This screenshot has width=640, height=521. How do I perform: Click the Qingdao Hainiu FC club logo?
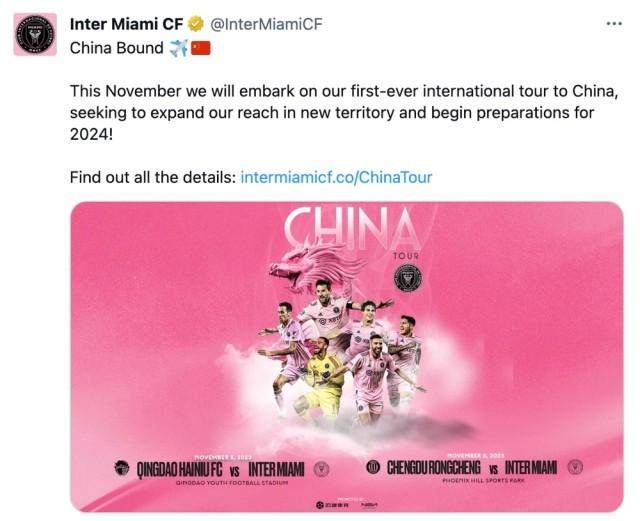pyautogui.click(x=122, y=467)
